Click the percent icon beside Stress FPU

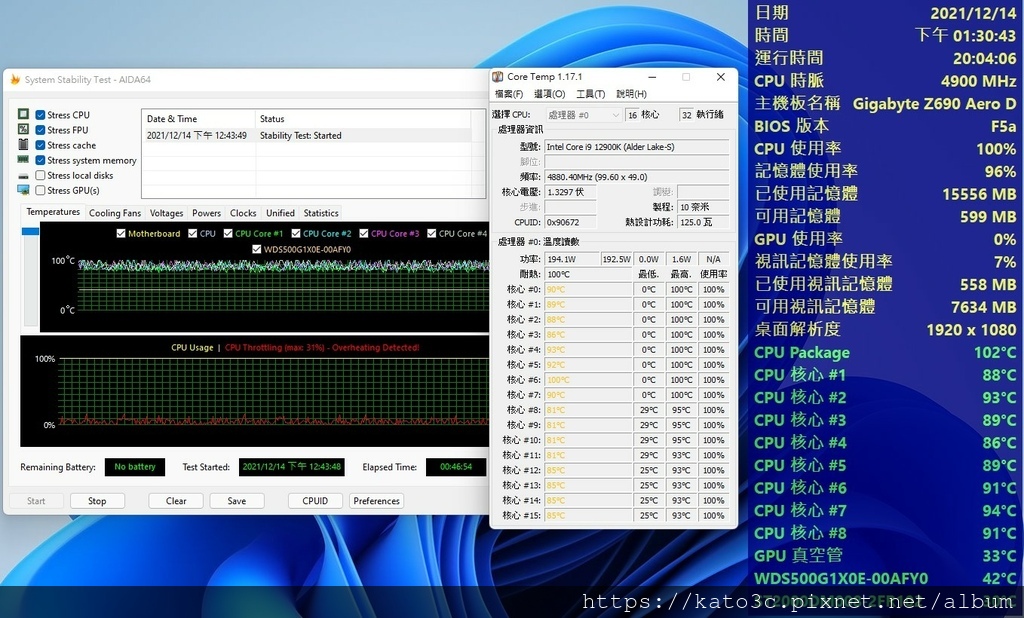pos(24,129)
